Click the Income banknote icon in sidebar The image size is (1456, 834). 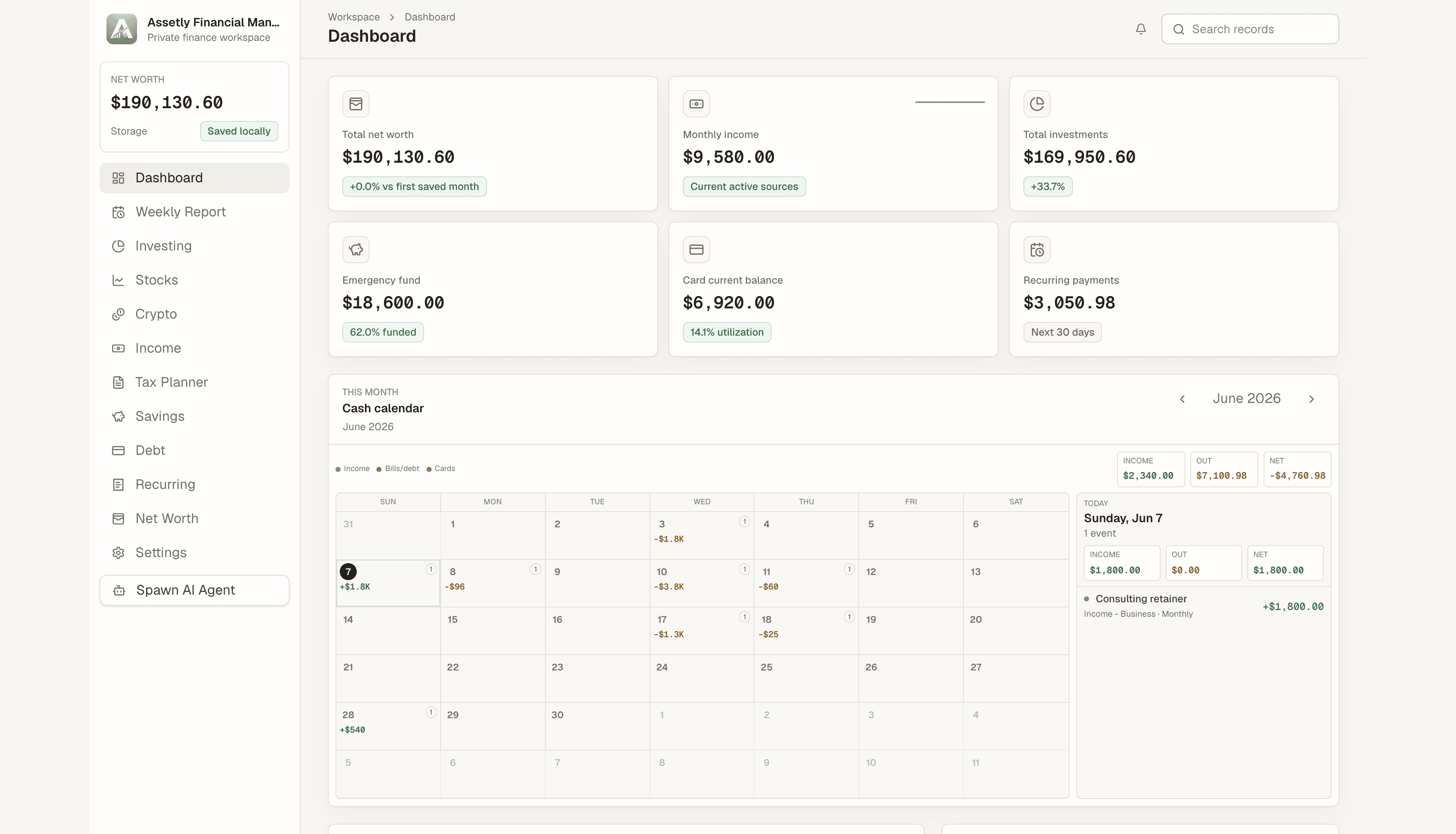pyautogui.click(x=118, y=348)
